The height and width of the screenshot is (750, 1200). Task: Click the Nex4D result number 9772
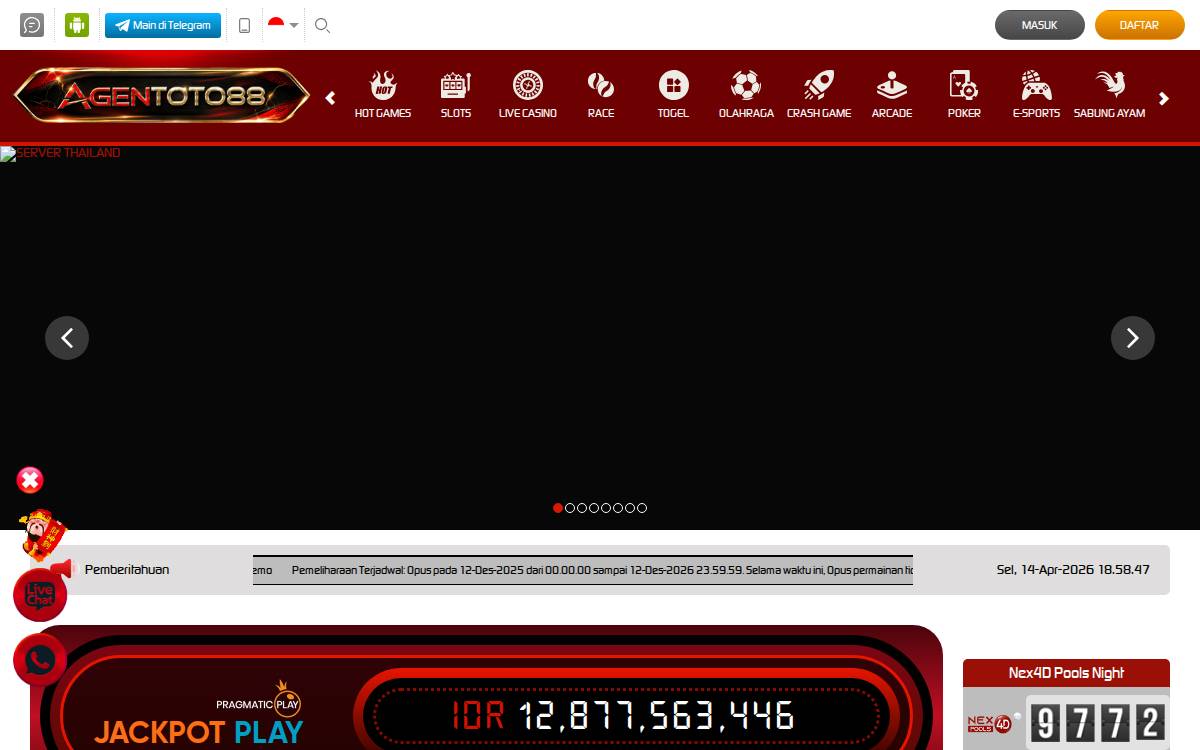(1099, 722)
